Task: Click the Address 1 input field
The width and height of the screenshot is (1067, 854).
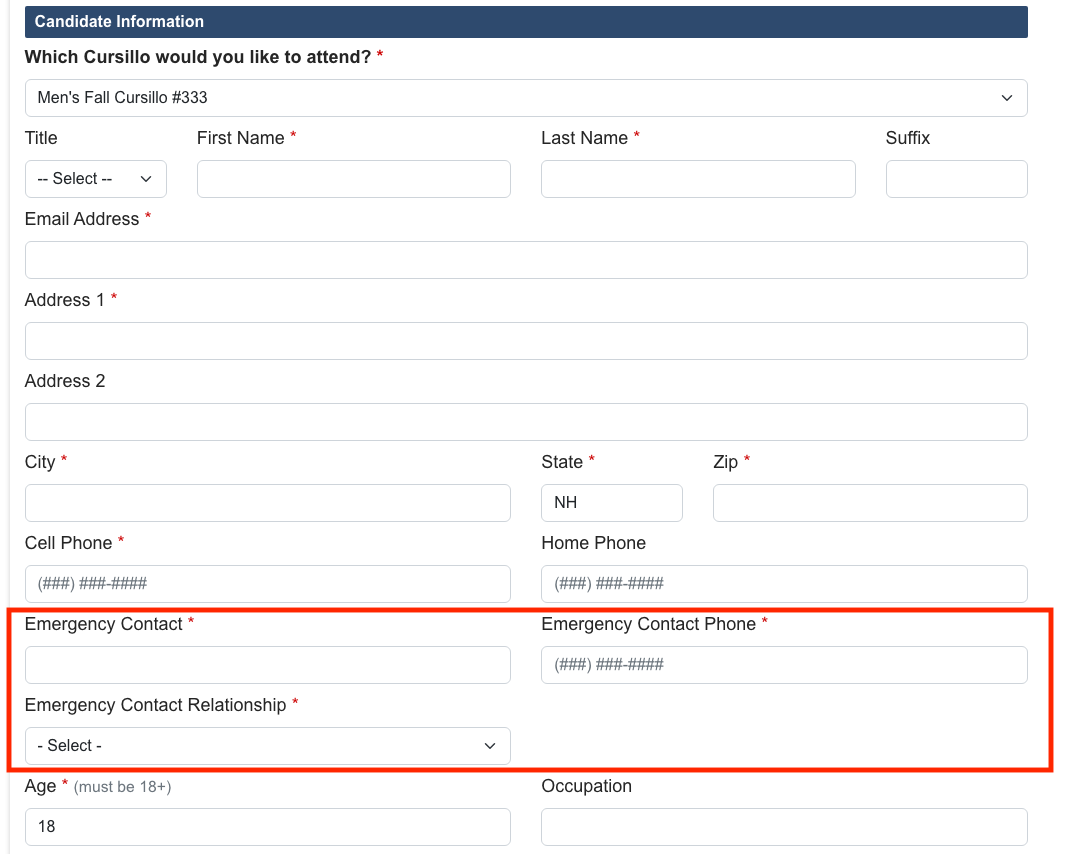Action: [526, 341]
